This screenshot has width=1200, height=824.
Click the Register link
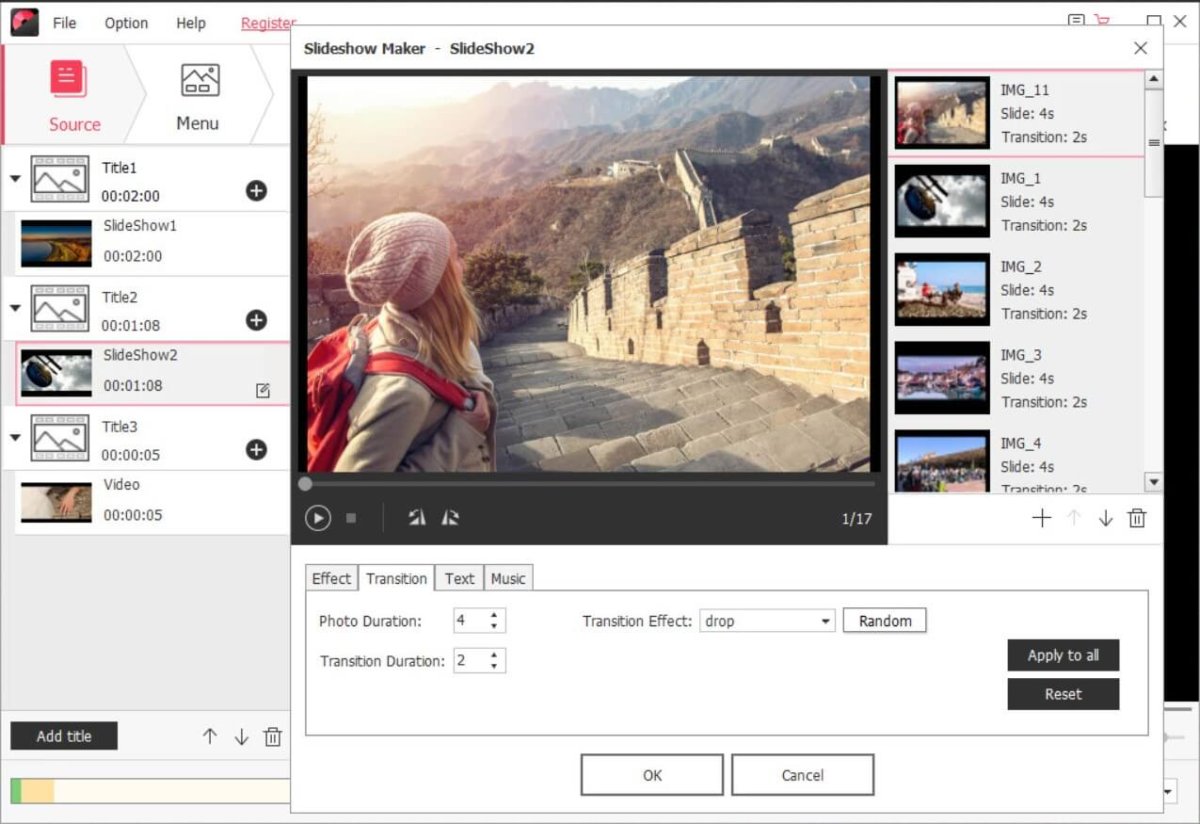(267, 22)
